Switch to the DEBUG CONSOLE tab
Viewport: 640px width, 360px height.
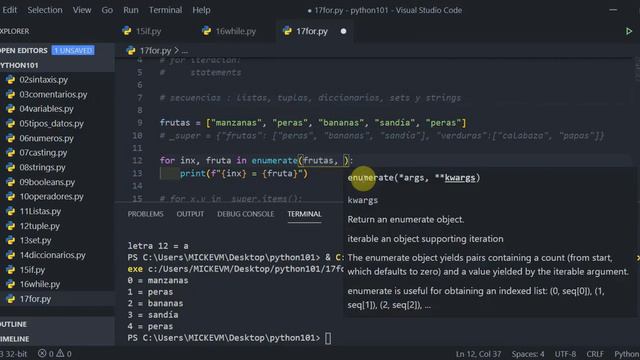pos(246,214)
